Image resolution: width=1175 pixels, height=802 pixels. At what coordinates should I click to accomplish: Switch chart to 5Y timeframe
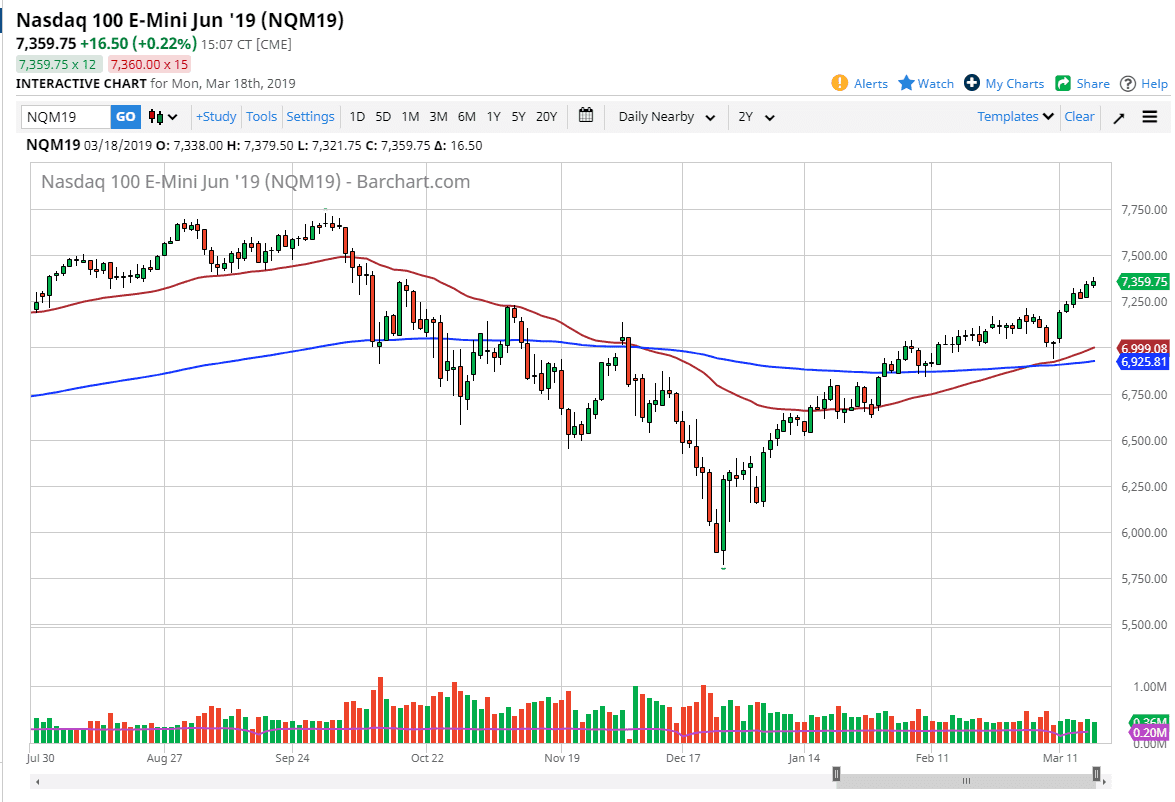point(519,117)
